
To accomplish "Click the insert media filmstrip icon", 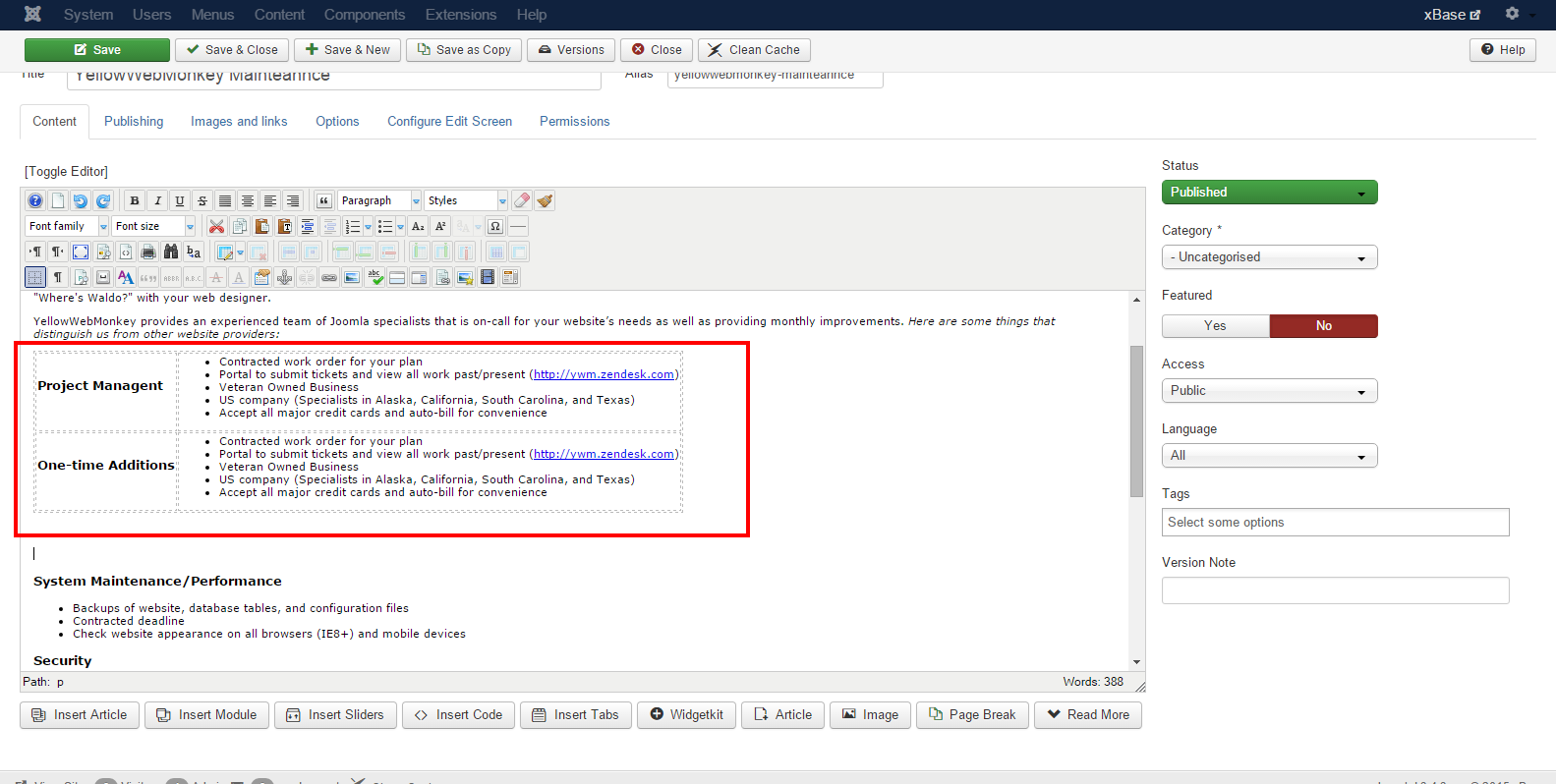I will [x=488, y=277].
